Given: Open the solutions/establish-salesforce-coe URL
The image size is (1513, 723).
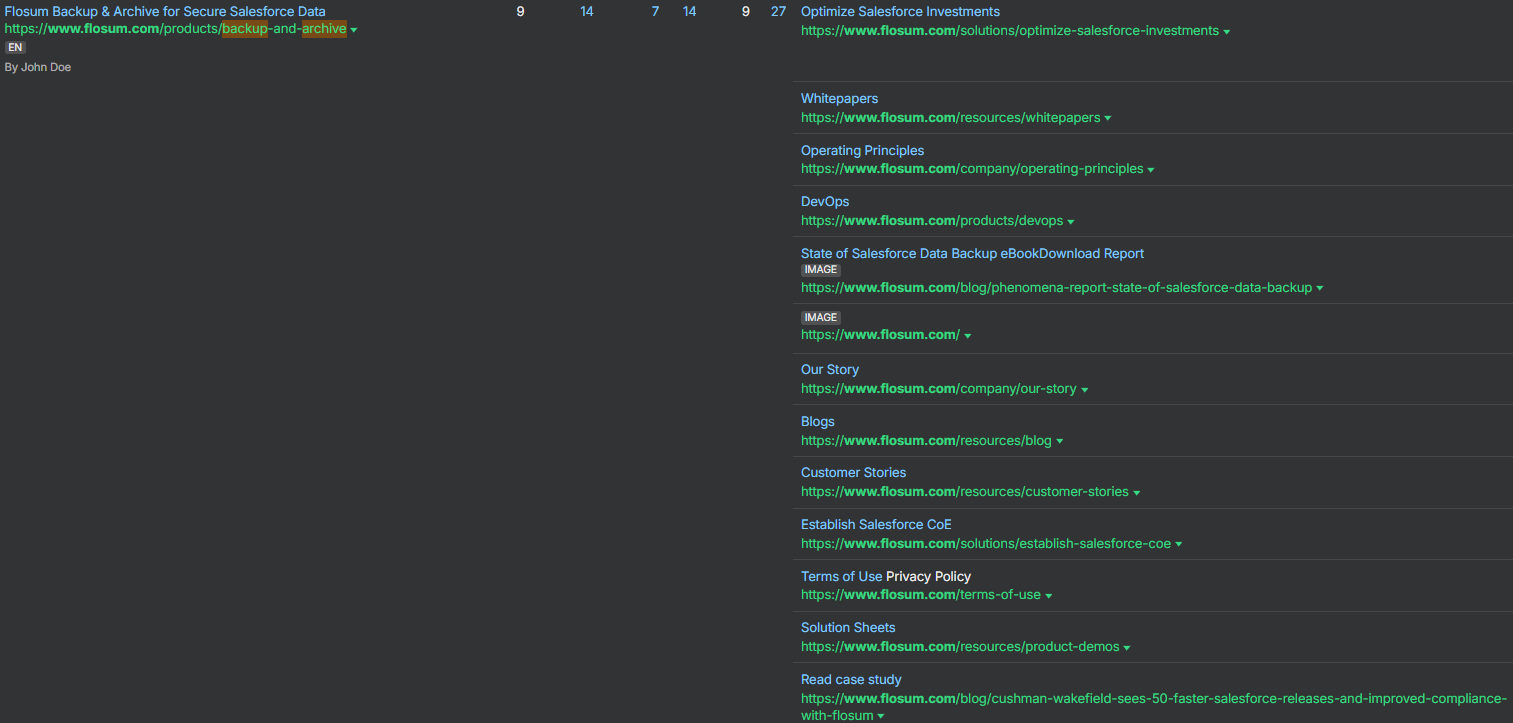Looking at the screenshot, I should pos(986,544).
